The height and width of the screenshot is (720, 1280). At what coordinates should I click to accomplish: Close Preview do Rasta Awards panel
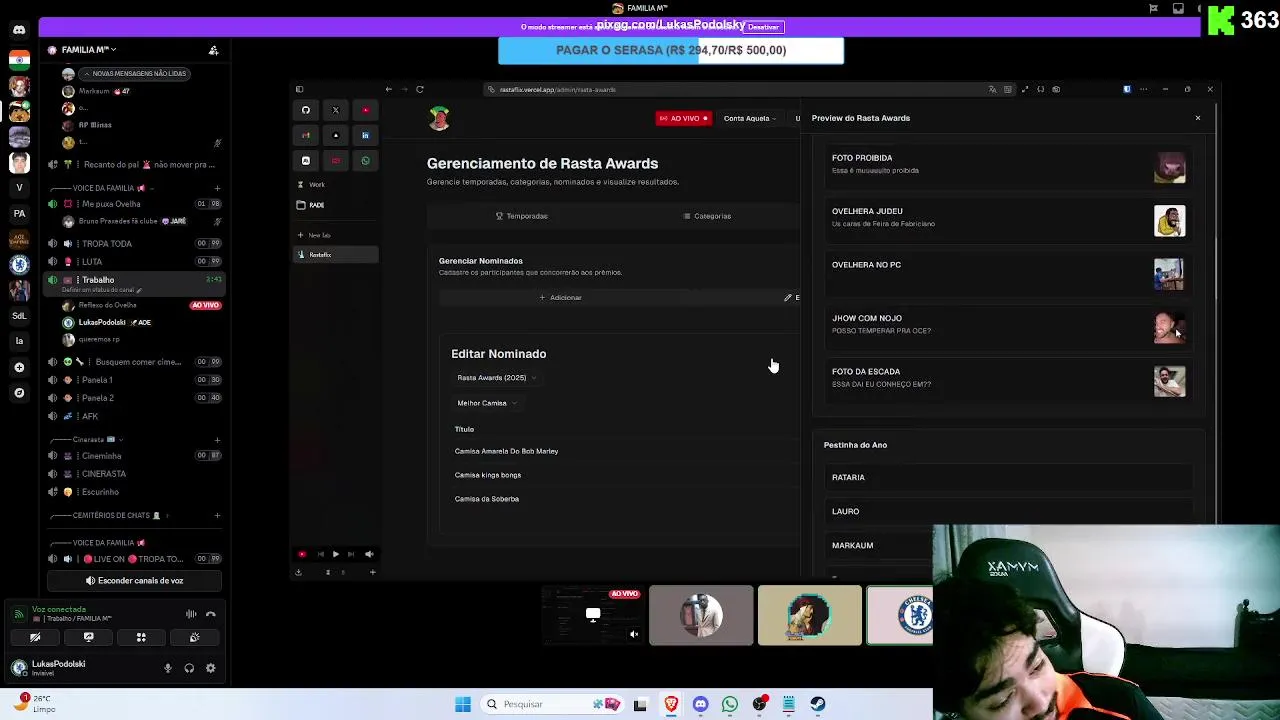(1198, 118)
